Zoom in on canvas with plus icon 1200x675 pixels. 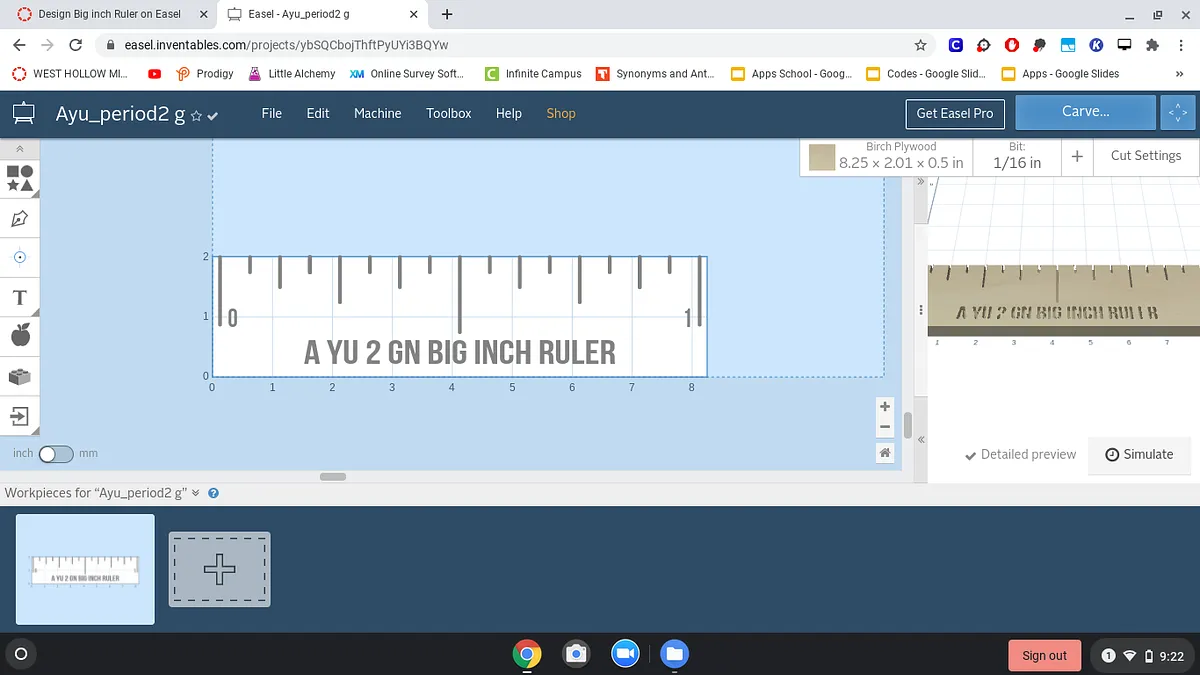[884, 406]
